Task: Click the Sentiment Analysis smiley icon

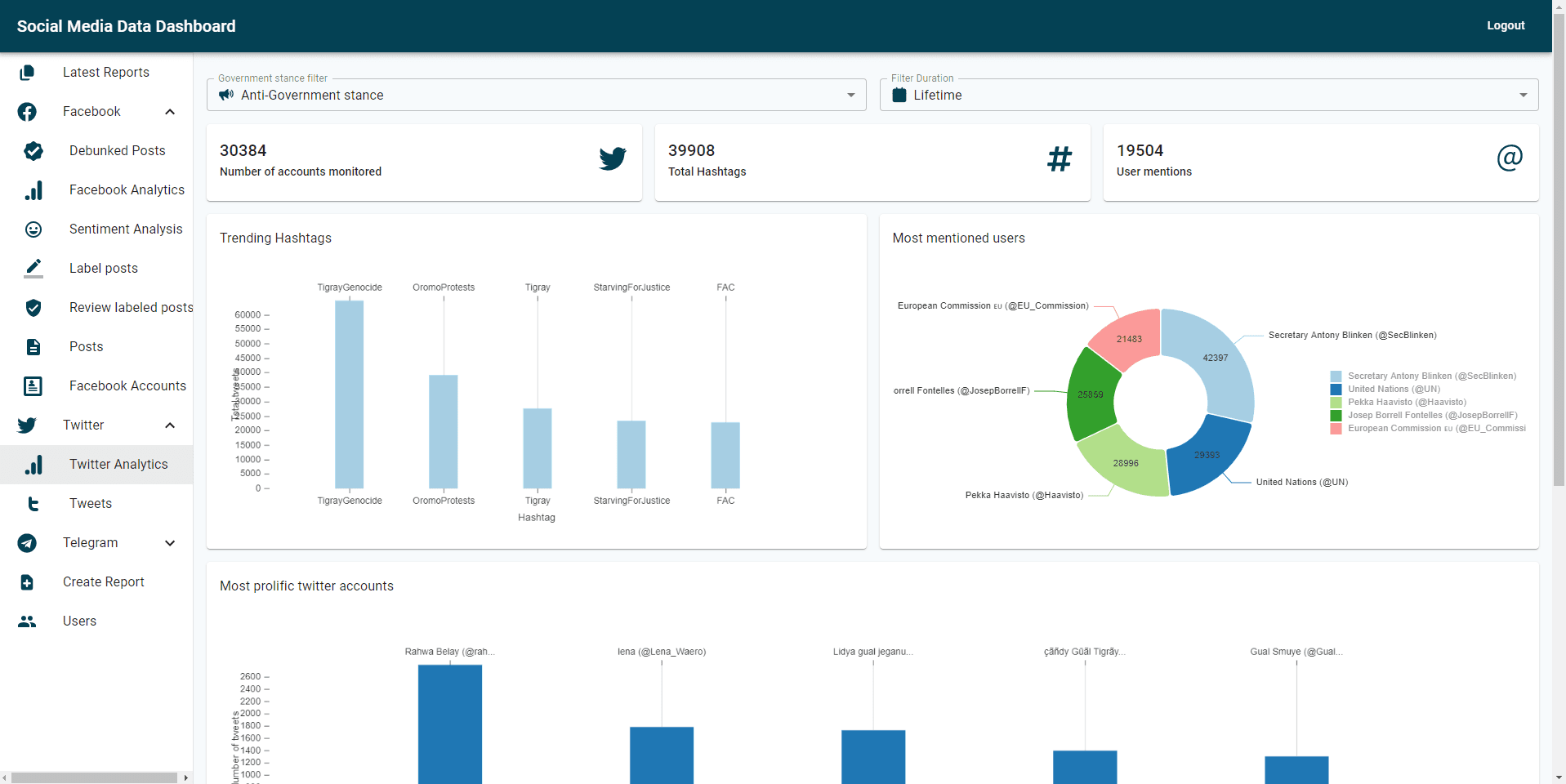Action: (x=33, y=229)
